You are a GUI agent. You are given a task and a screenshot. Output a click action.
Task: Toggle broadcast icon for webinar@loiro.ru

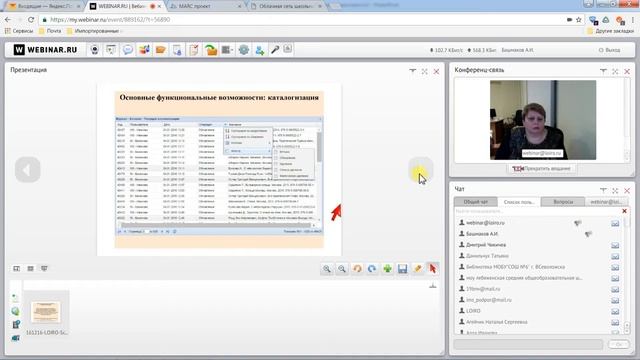(x=578, y=223)
